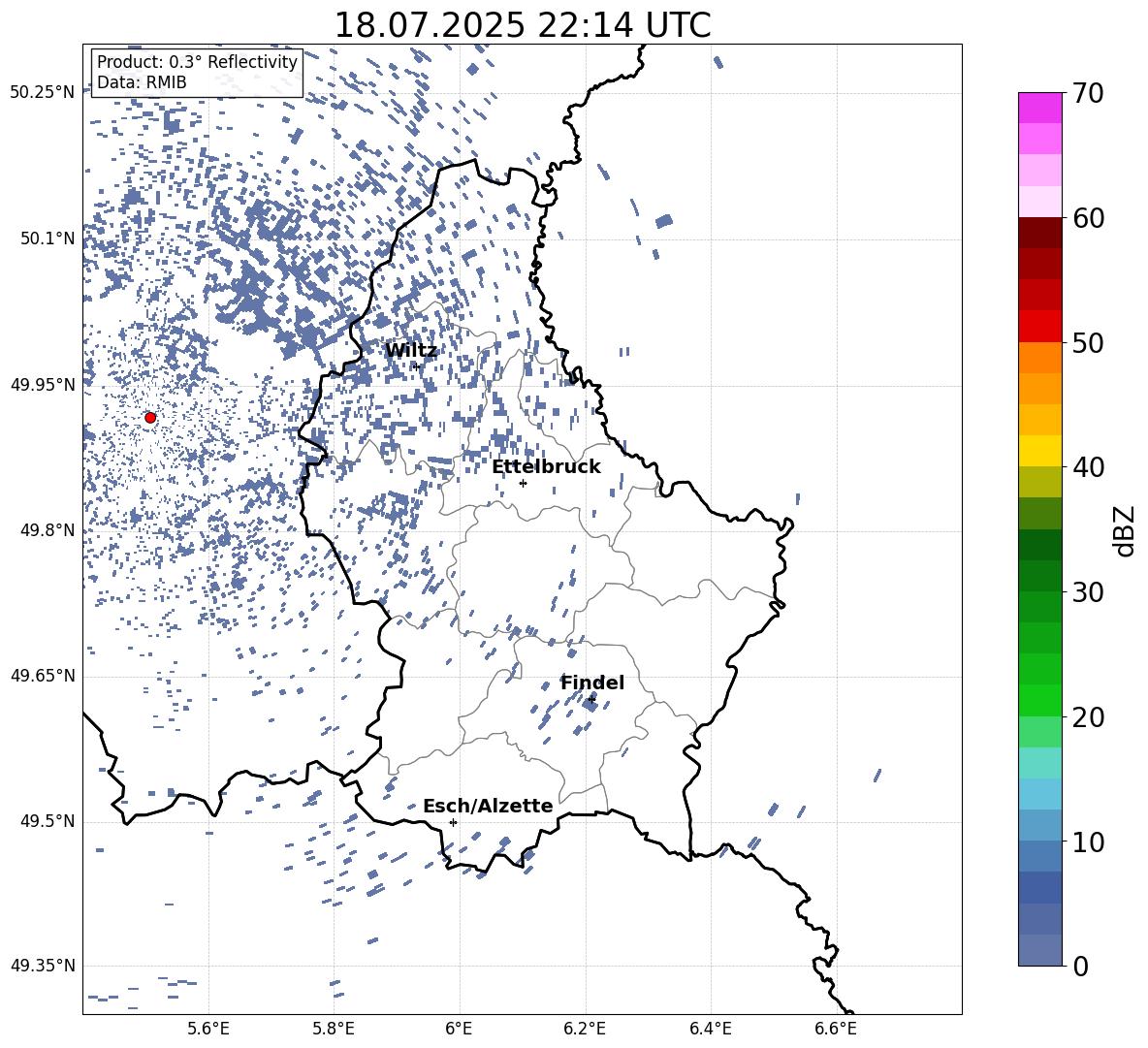This screenshot has height=1048, width=1148.
Task: Click the dBZ colorbar axis label
Action: click(1126, 530)
